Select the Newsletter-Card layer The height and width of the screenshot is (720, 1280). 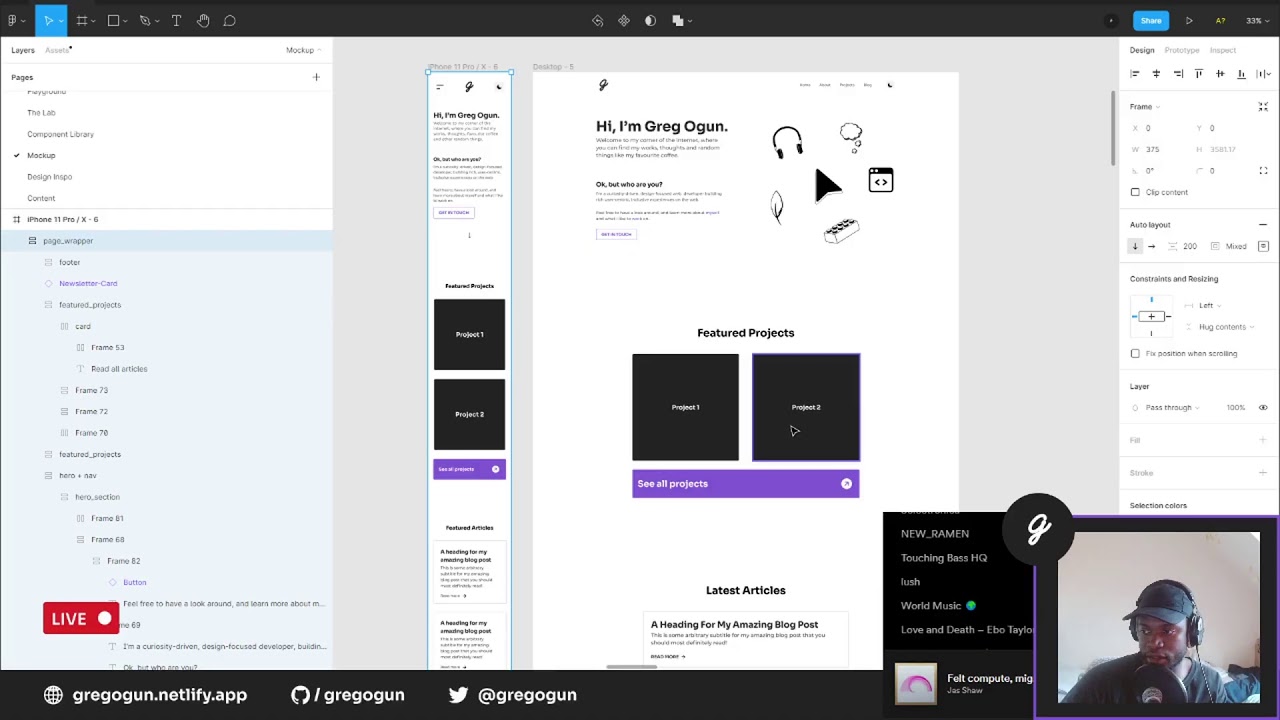click(88, 284)
